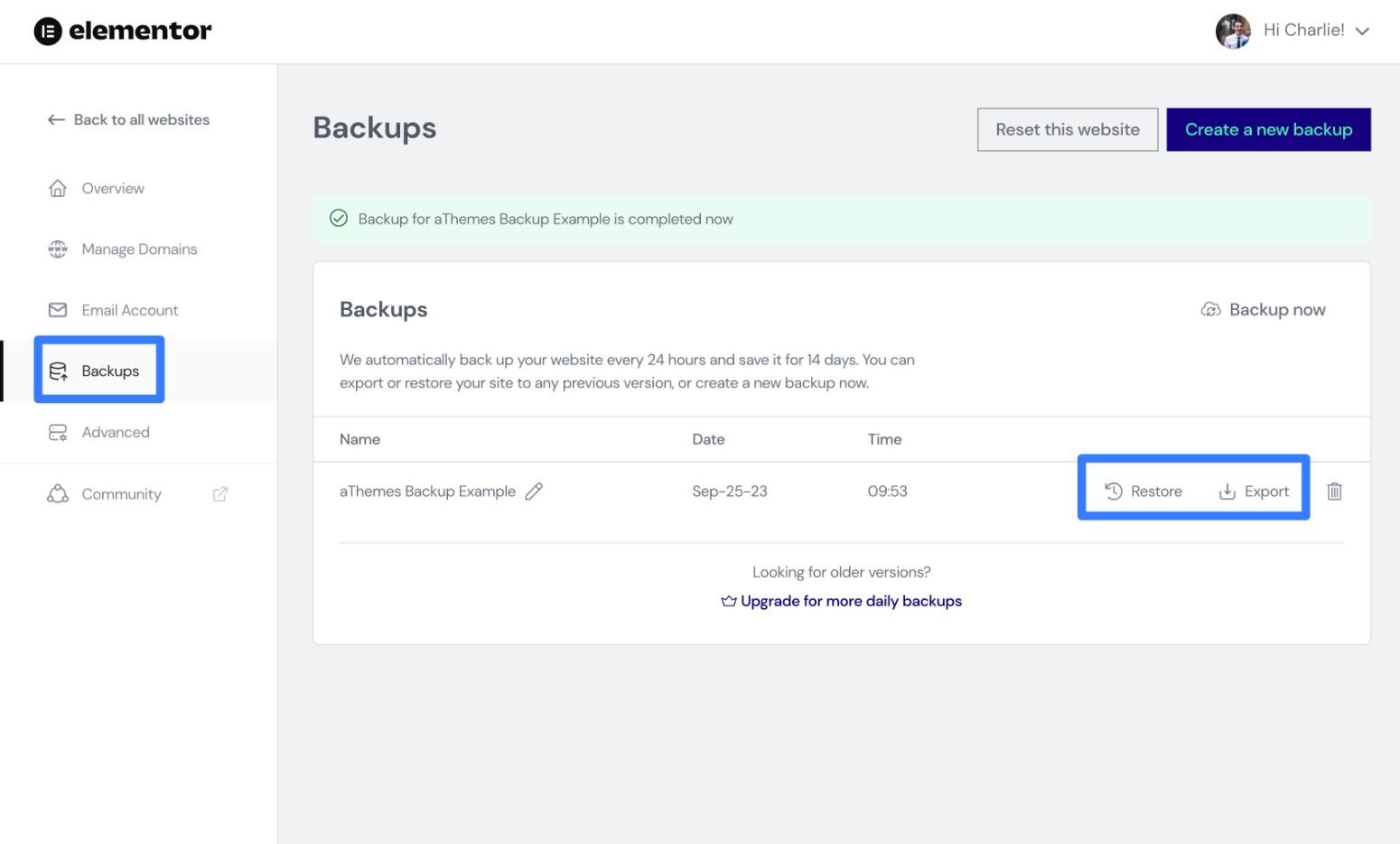Click the backup completed notification text

point(546,219)
